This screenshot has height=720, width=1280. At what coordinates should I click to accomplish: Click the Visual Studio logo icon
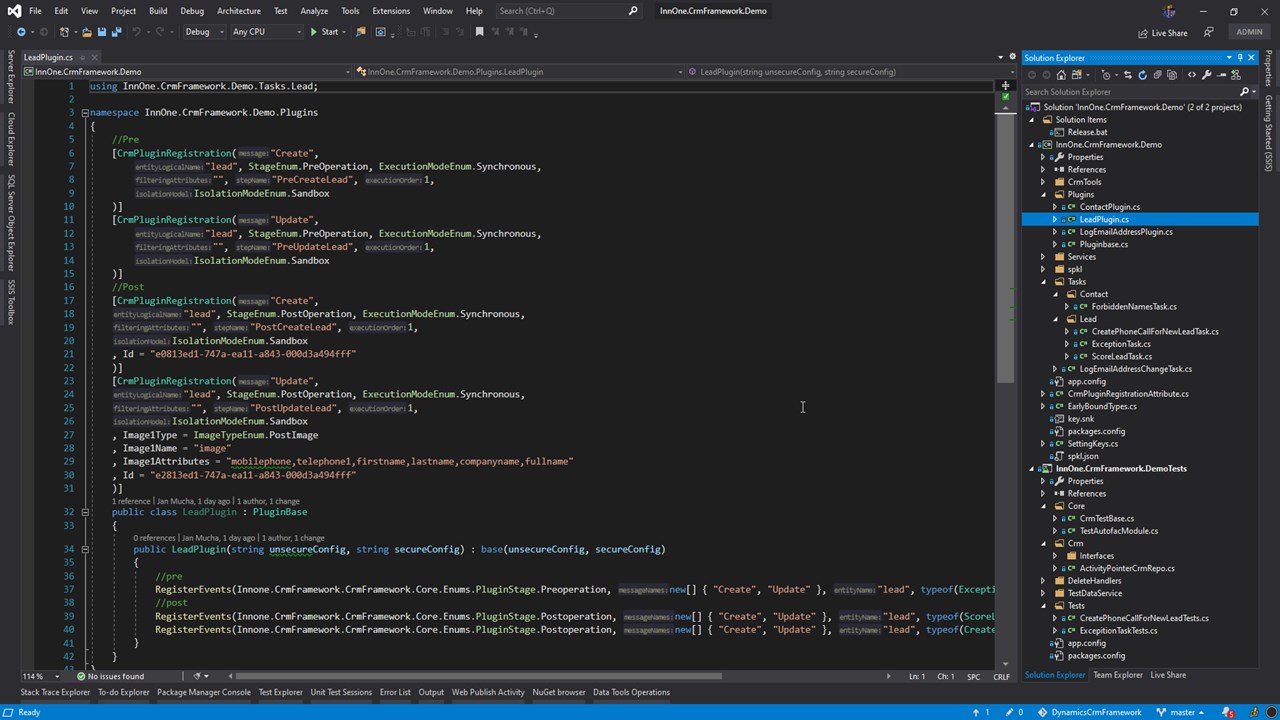(x=13, y=11)
